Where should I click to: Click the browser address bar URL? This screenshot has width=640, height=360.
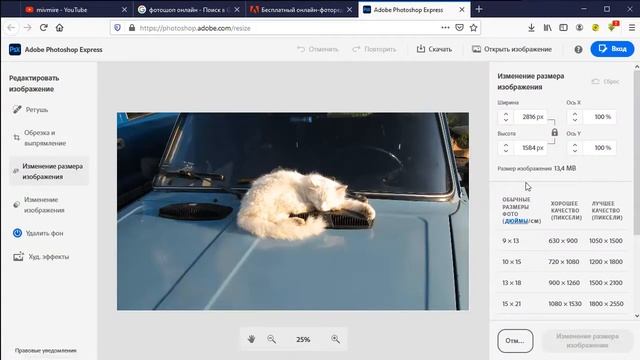click(195, 28)
